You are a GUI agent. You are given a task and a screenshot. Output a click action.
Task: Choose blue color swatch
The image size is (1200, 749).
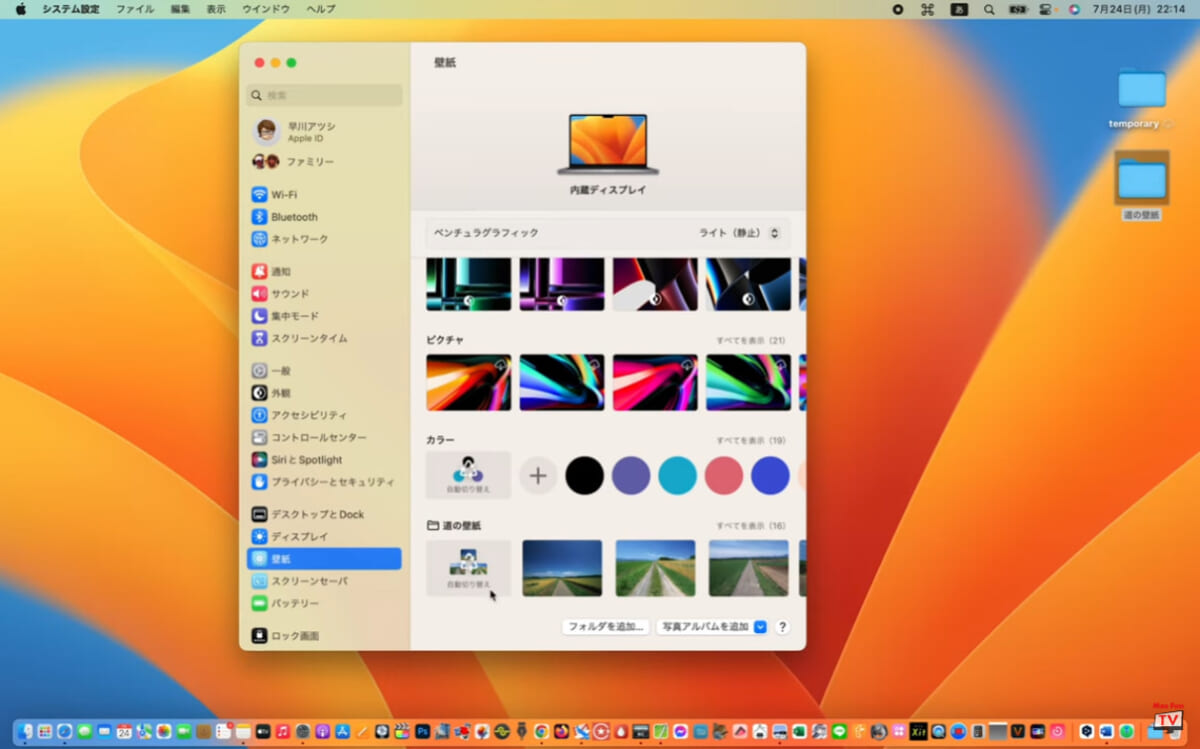(x=770, y=476)
